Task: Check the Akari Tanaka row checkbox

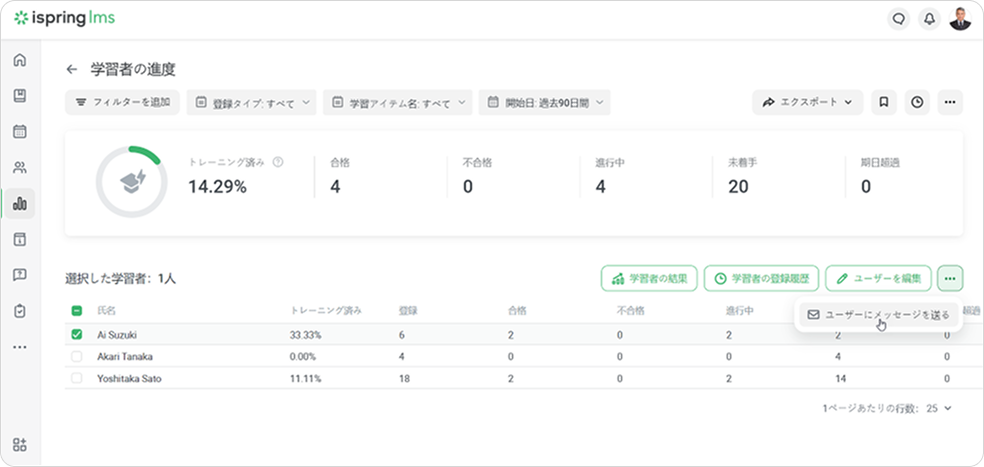Action: [x=77, y=356]
